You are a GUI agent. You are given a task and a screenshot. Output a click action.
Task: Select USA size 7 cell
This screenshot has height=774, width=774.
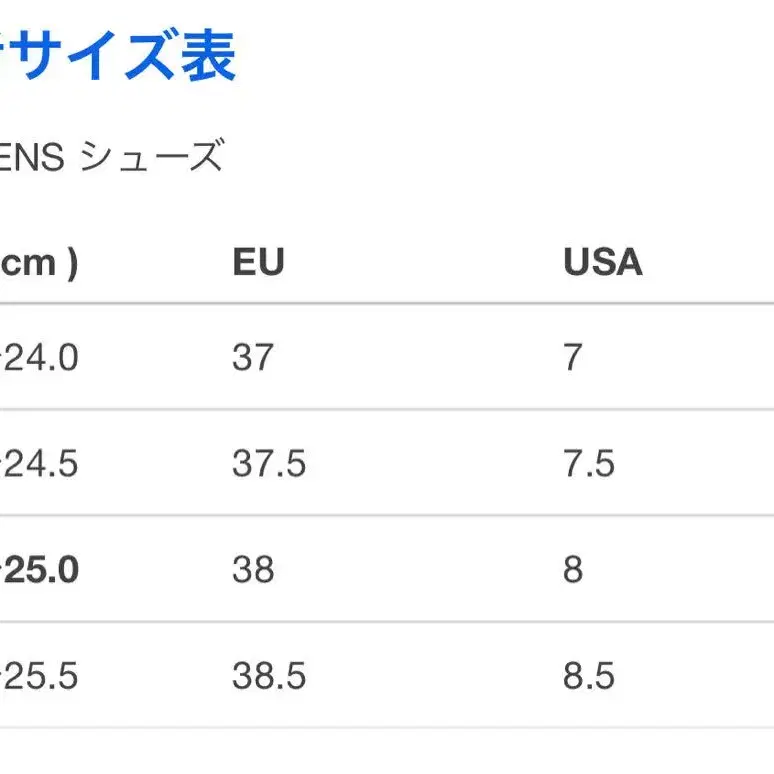[x=572, y=357]
